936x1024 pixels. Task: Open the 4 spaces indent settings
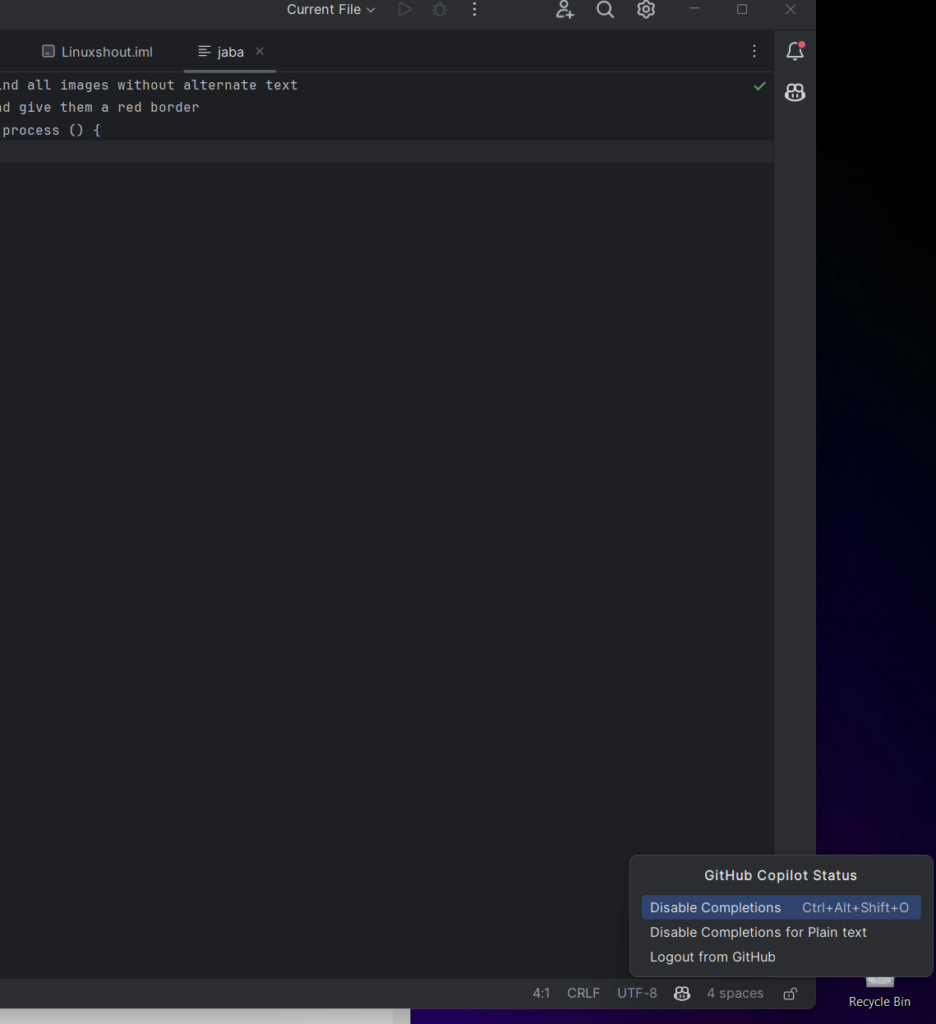pos(735,993)
